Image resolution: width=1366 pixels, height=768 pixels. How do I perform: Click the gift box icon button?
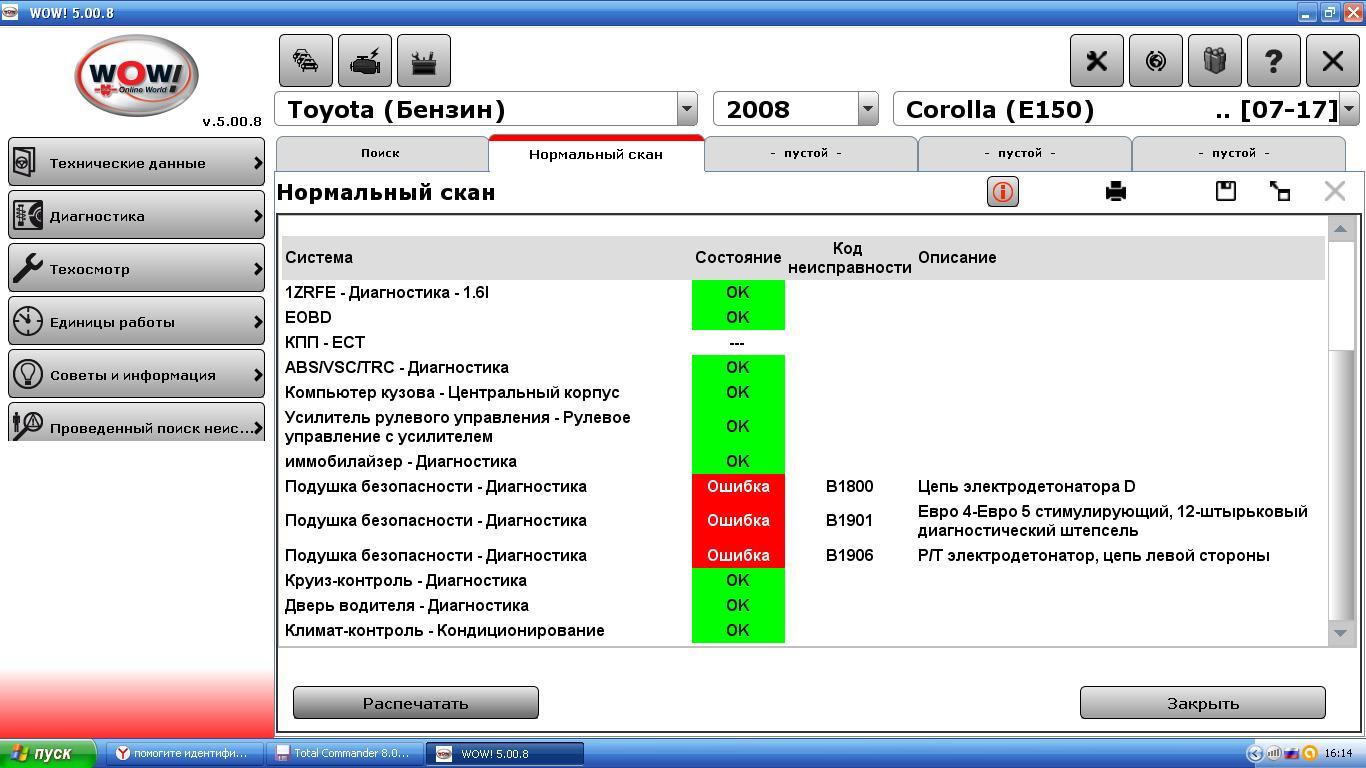point(1215,61)
